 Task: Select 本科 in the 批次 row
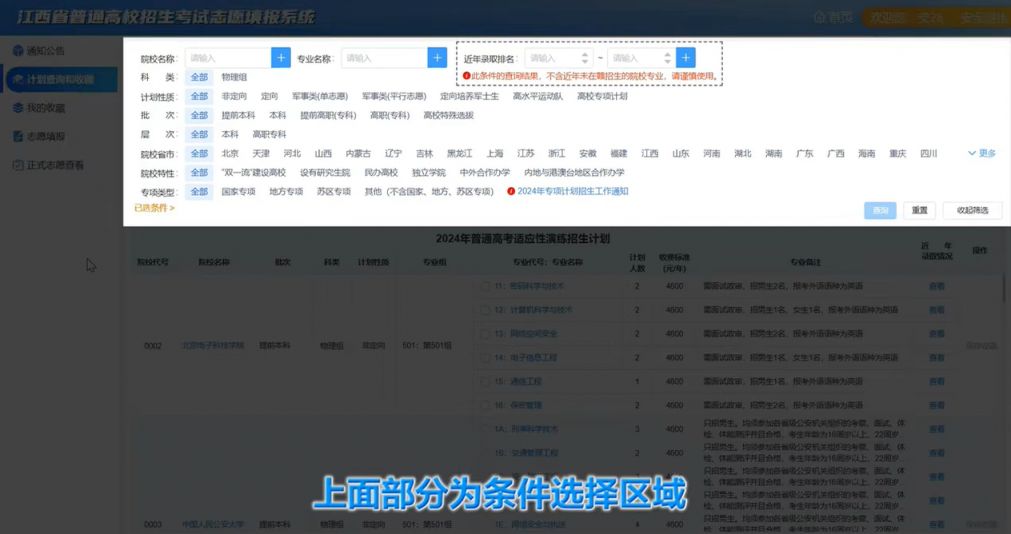pyautogui.click(x=278, y=115)
